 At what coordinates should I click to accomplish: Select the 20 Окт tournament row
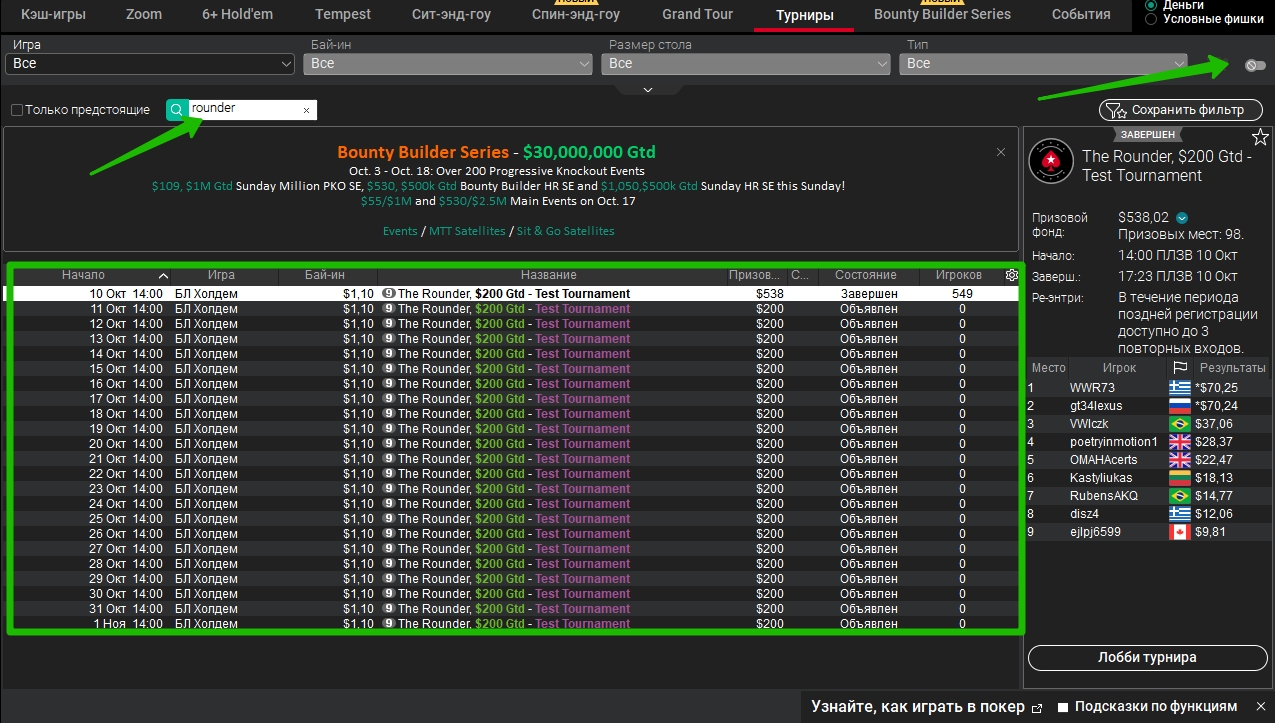tap(515, 444)
